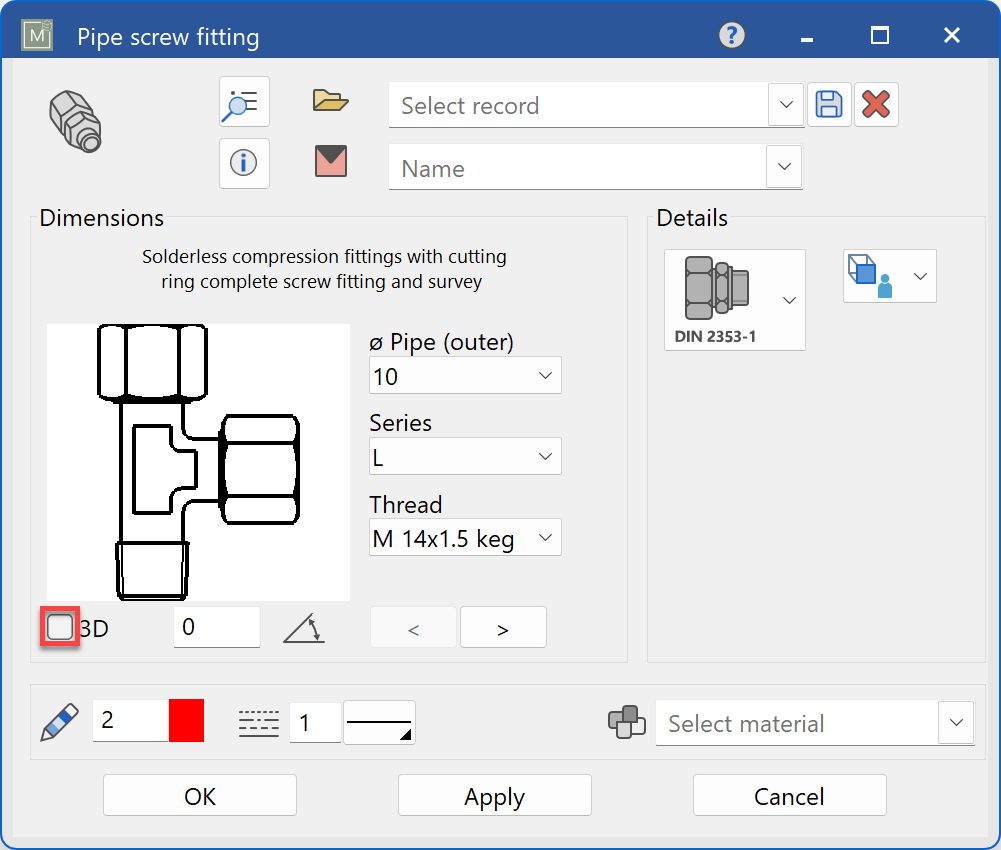
Task: Click the next variant arrow button
Action: coord(503,627)
